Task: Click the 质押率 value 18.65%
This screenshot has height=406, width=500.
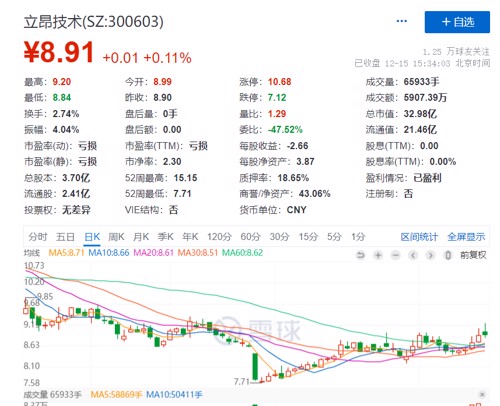Action: [x=293, y=178]
